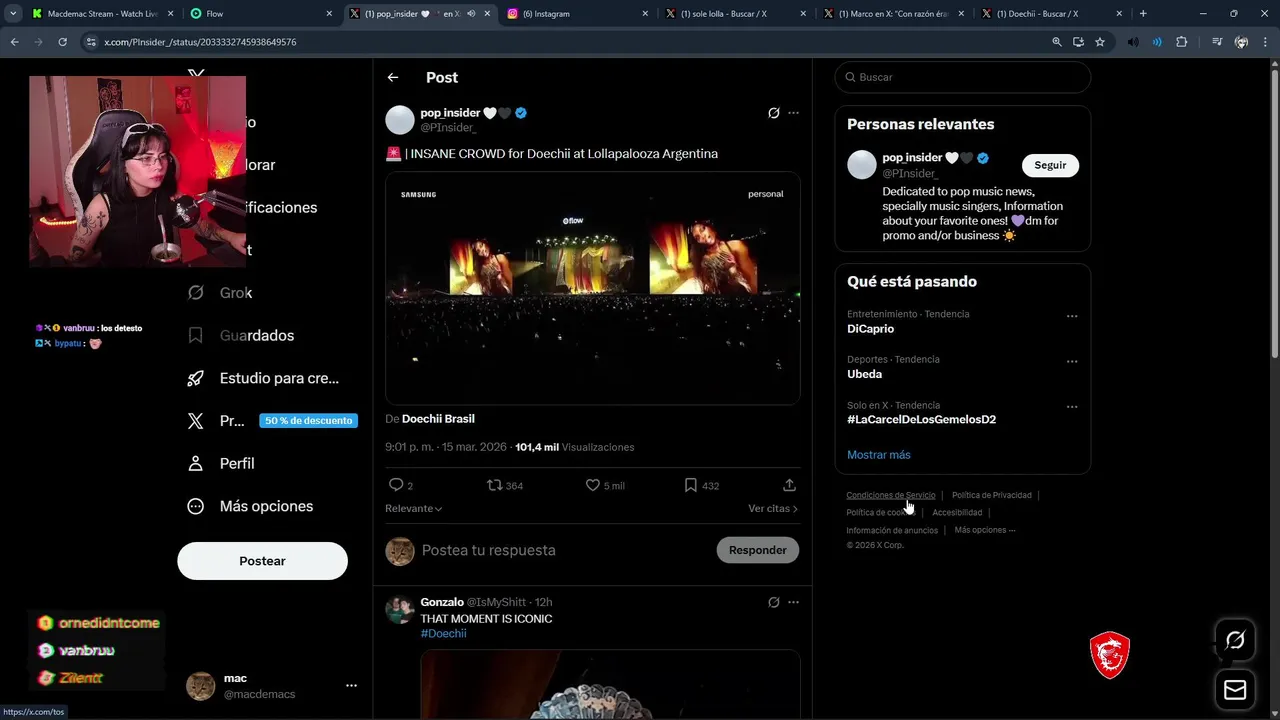Open Estudio para creadores rocket item
This screenshot has width=1280, height=720.
pos(264,378)
